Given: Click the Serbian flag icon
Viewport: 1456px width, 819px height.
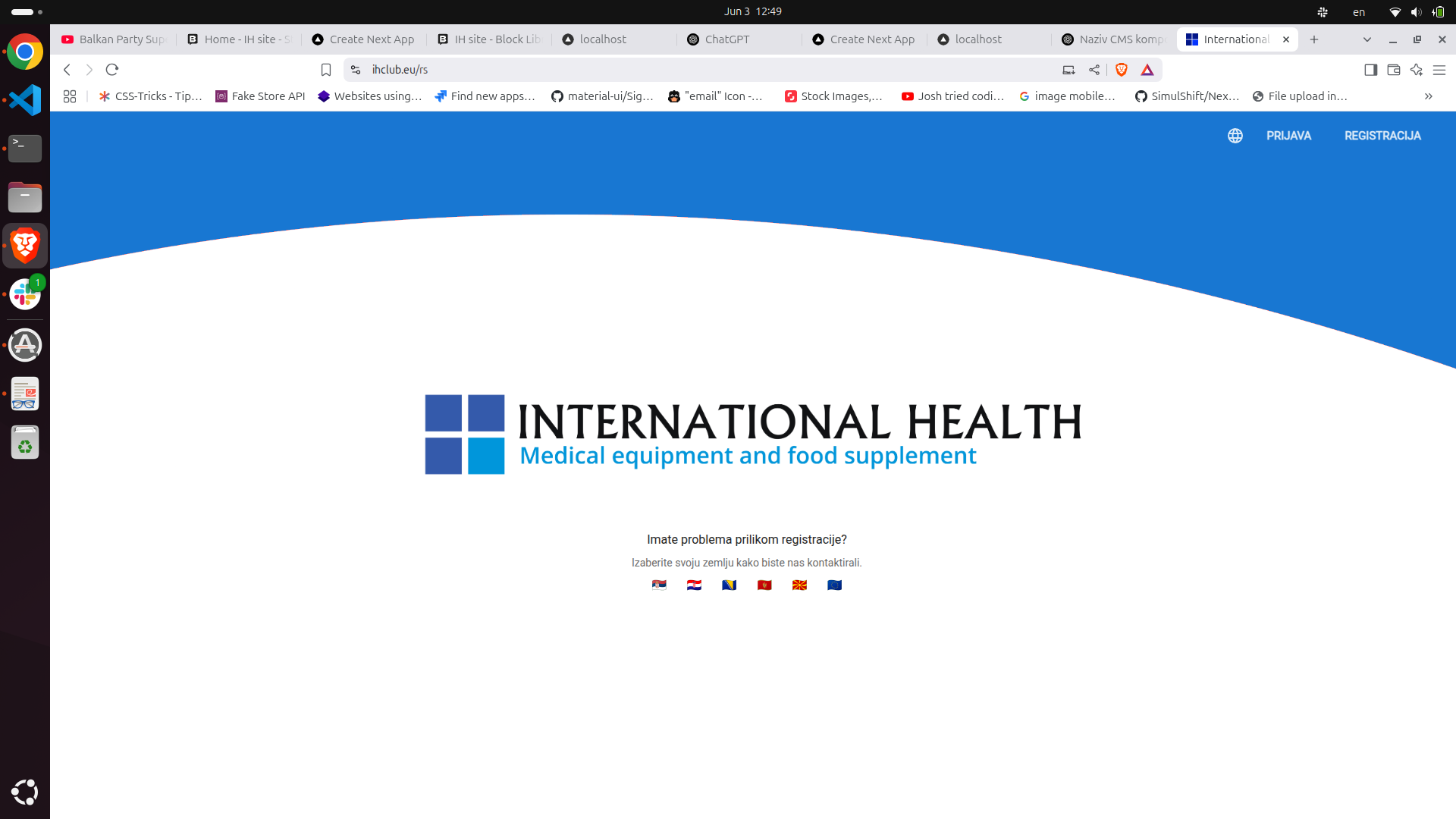Looking at the screenshot, I should click(659, 585).
